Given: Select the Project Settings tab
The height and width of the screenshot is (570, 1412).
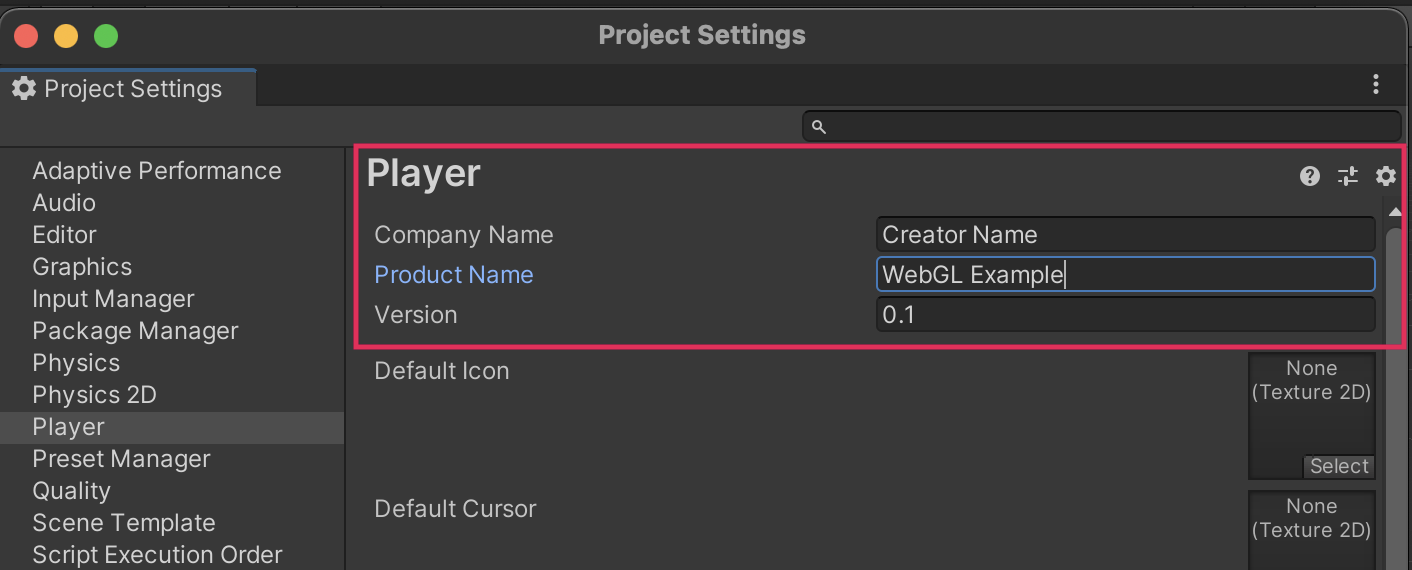Looking at the screenshot, I should [128, 89].
